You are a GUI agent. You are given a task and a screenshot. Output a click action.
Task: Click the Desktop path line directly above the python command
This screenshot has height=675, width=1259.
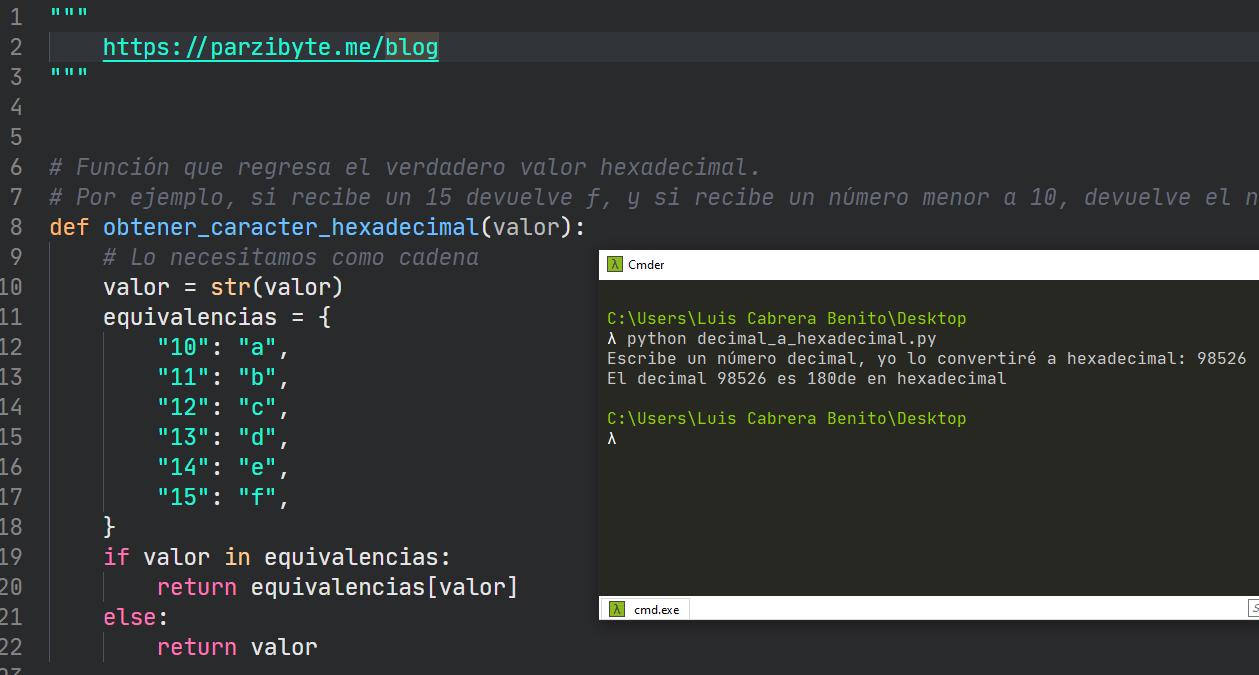[786, 319]
